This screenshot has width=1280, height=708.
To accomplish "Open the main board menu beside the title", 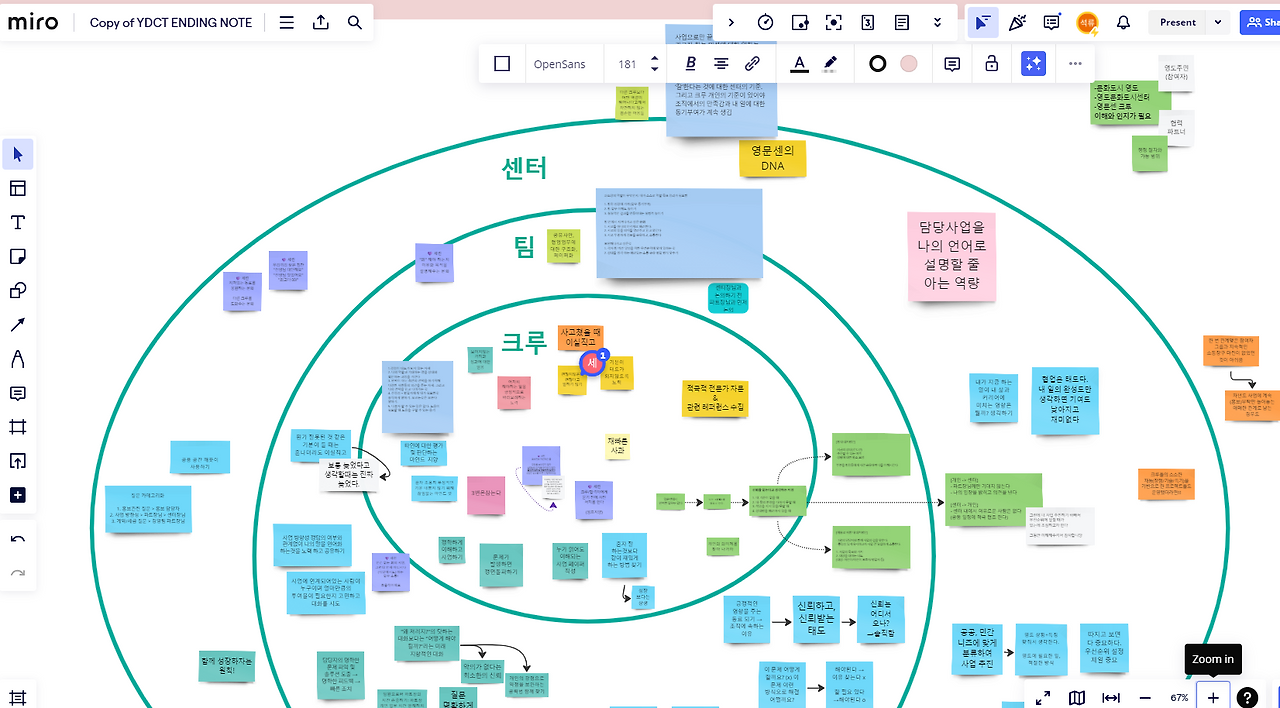I will [287, 22].
